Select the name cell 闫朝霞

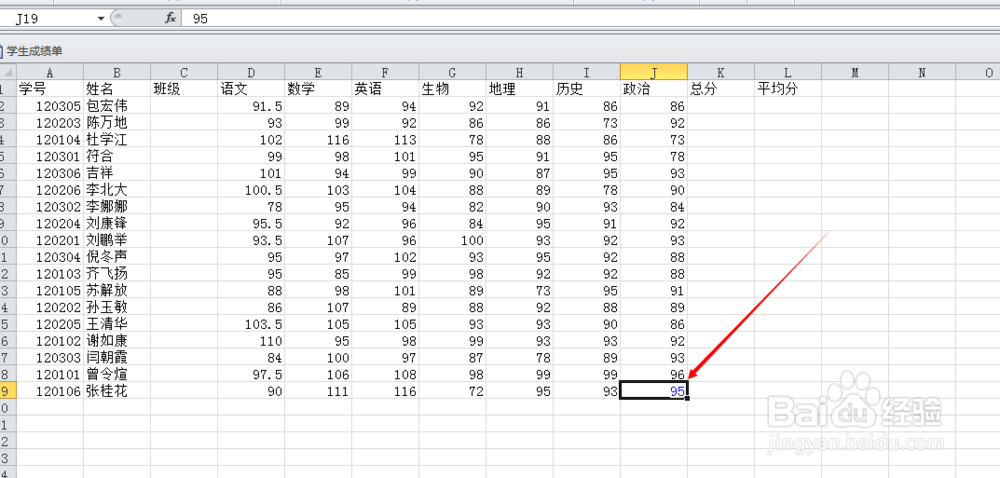coord(117,358)
